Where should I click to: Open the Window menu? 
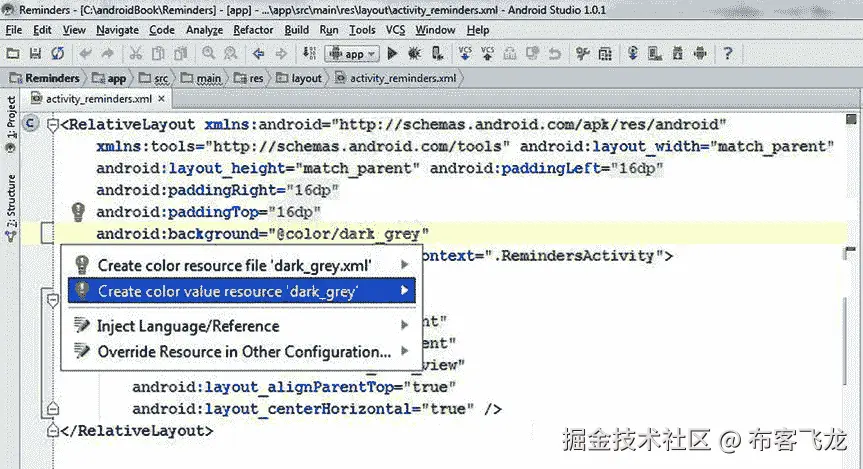435,30
